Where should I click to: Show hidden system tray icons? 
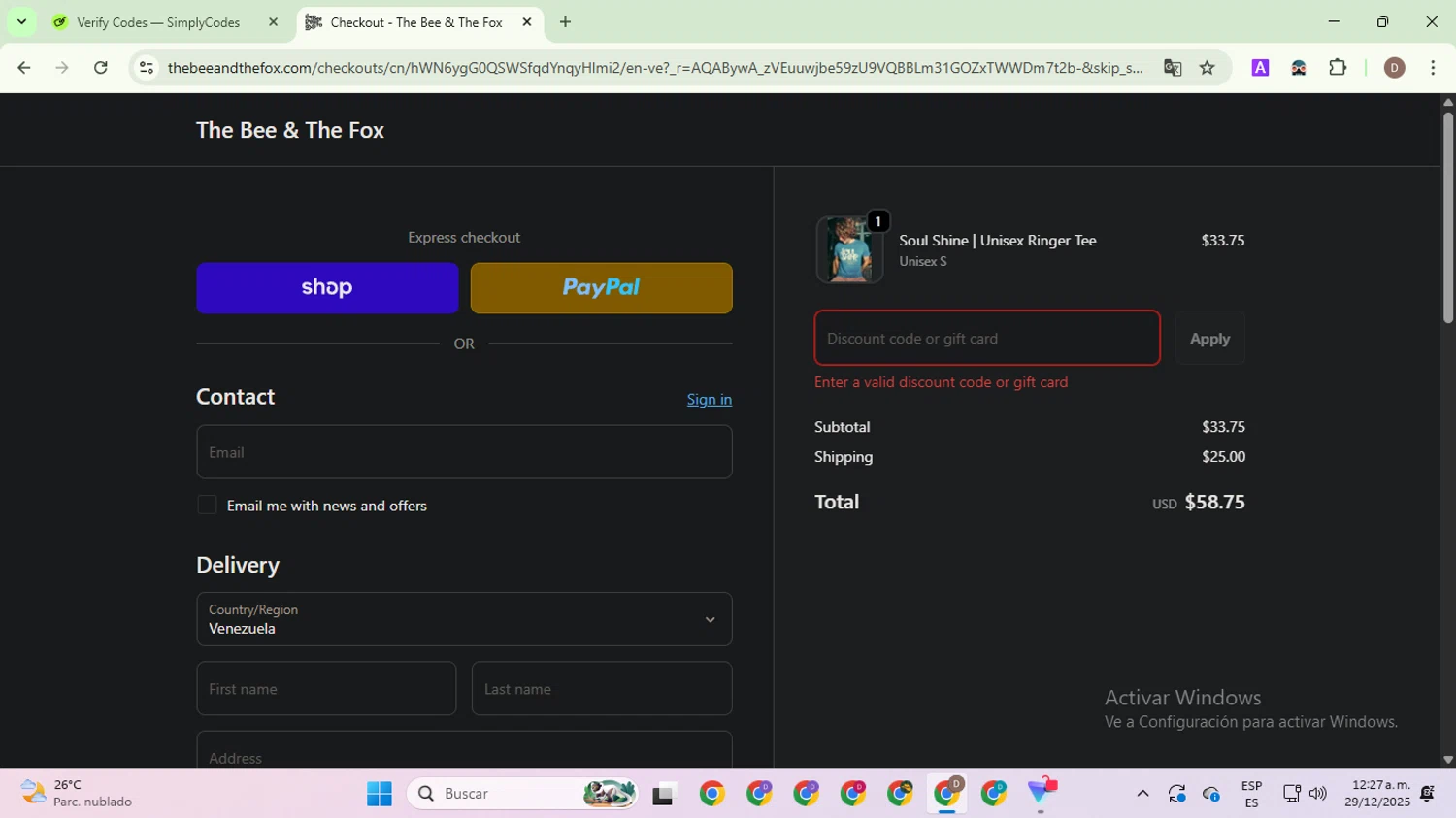[1142, 794]
